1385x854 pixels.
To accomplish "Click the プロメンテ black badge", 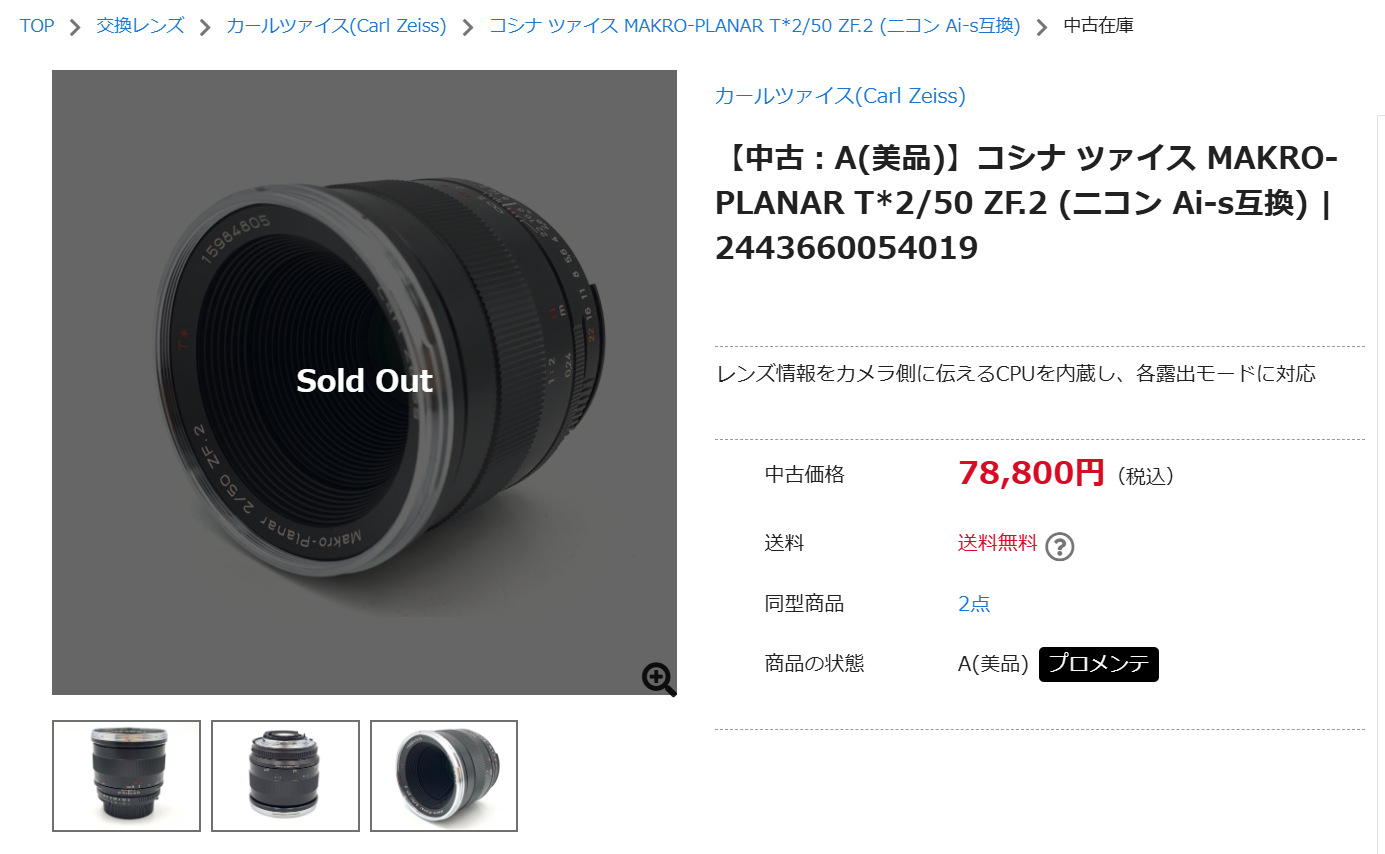I will pos(1099,664).
